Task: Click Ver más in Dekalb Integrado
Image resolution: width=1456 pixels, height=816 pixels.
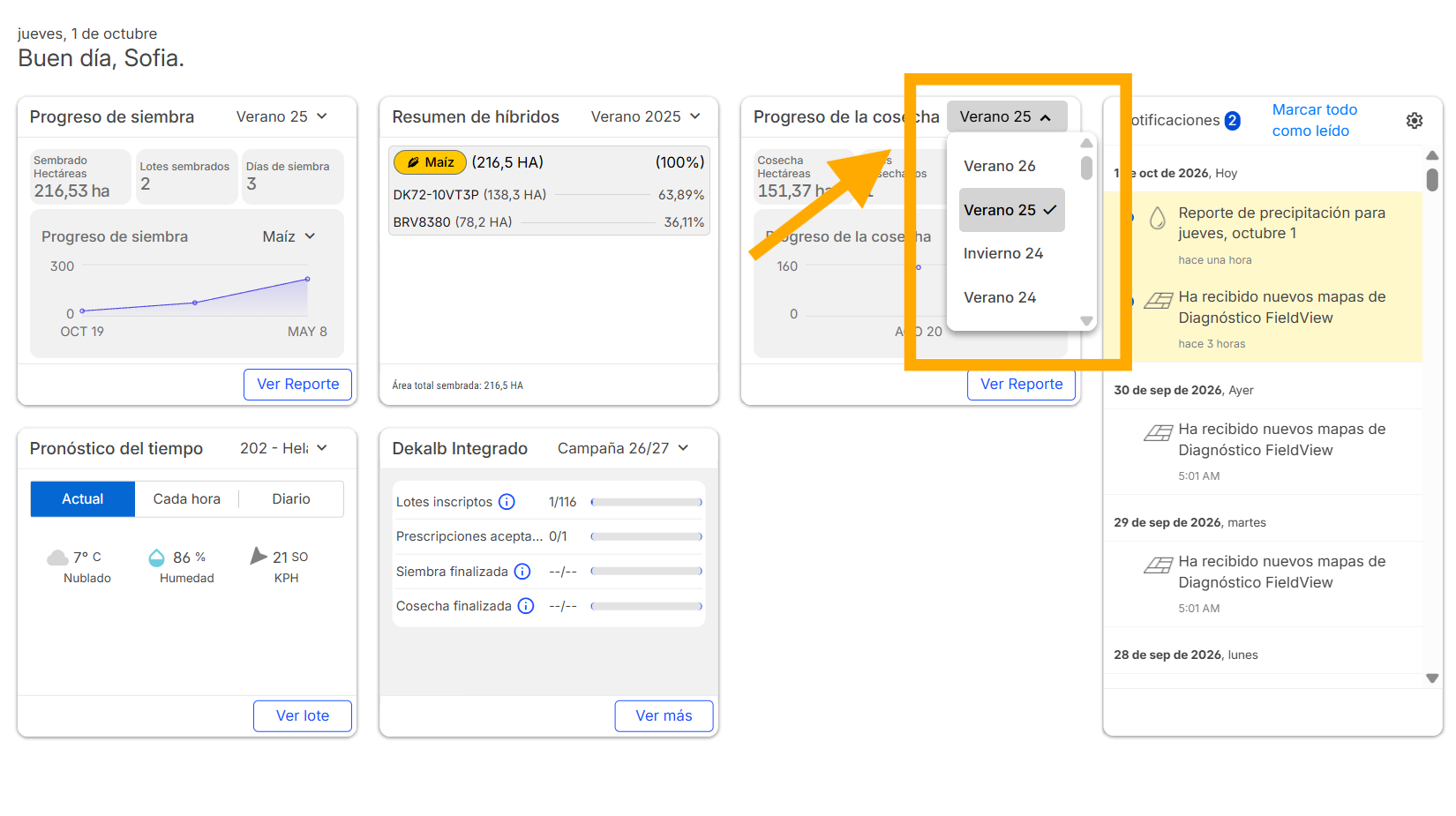Action: 664,716
